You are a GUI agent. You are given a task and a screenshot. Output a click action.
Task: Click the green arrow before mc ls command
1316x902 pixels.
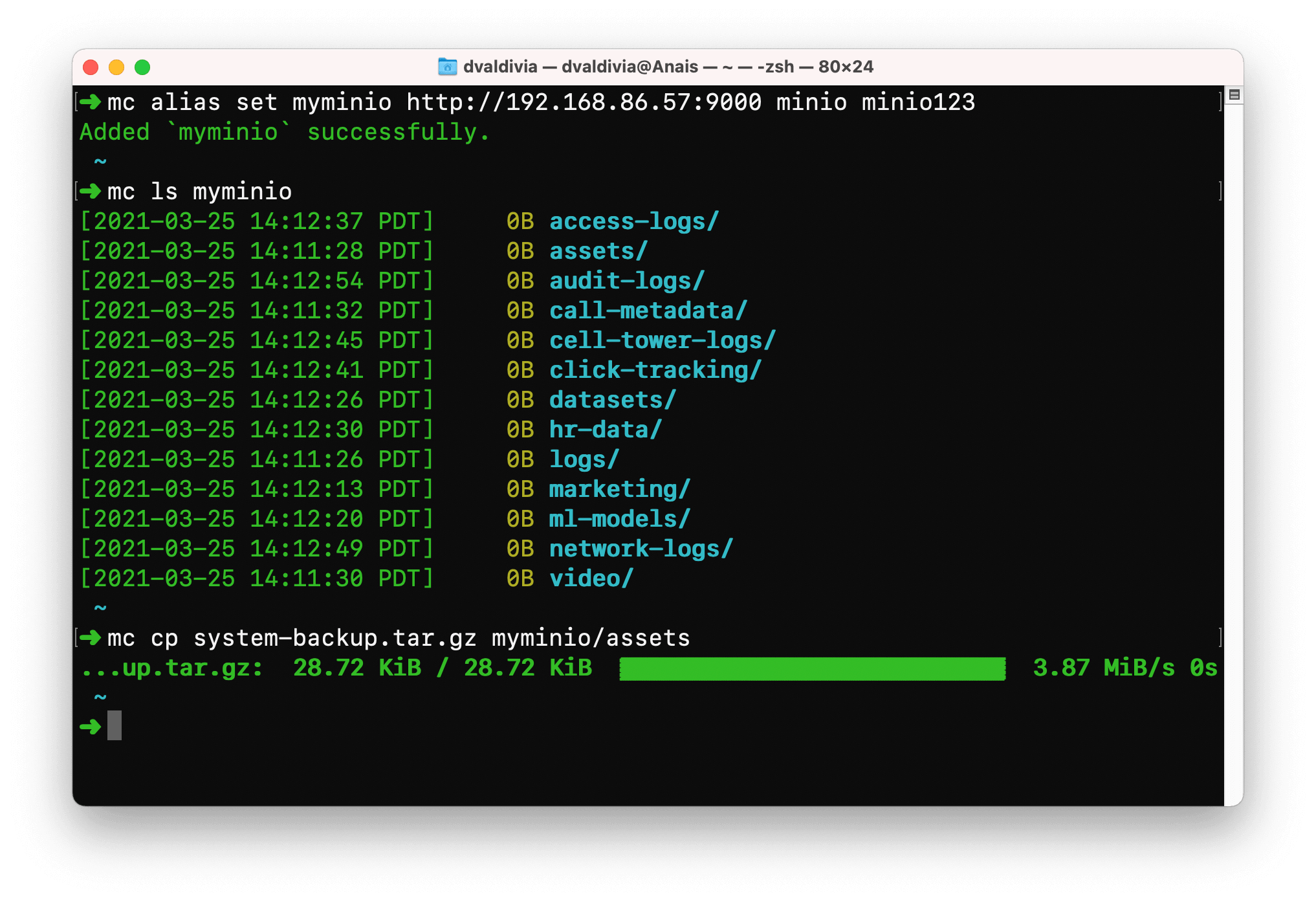coord(91,192)
